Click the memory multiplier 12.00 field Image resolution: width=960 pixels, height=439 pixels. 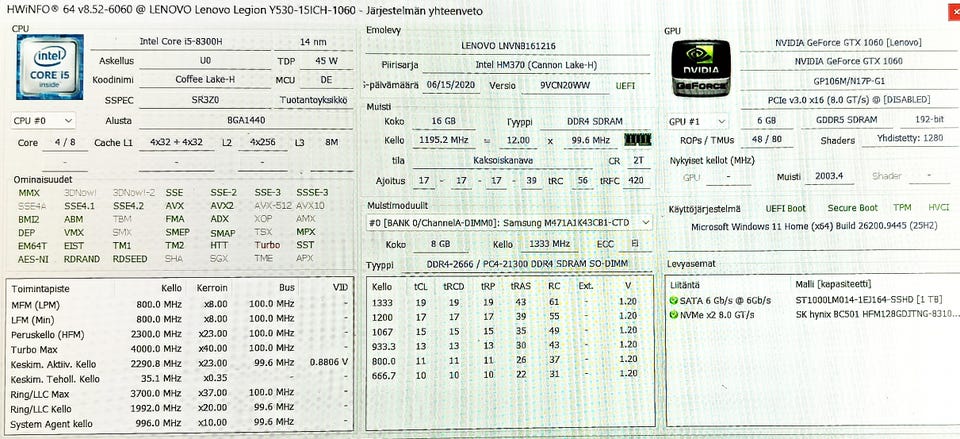518,140
